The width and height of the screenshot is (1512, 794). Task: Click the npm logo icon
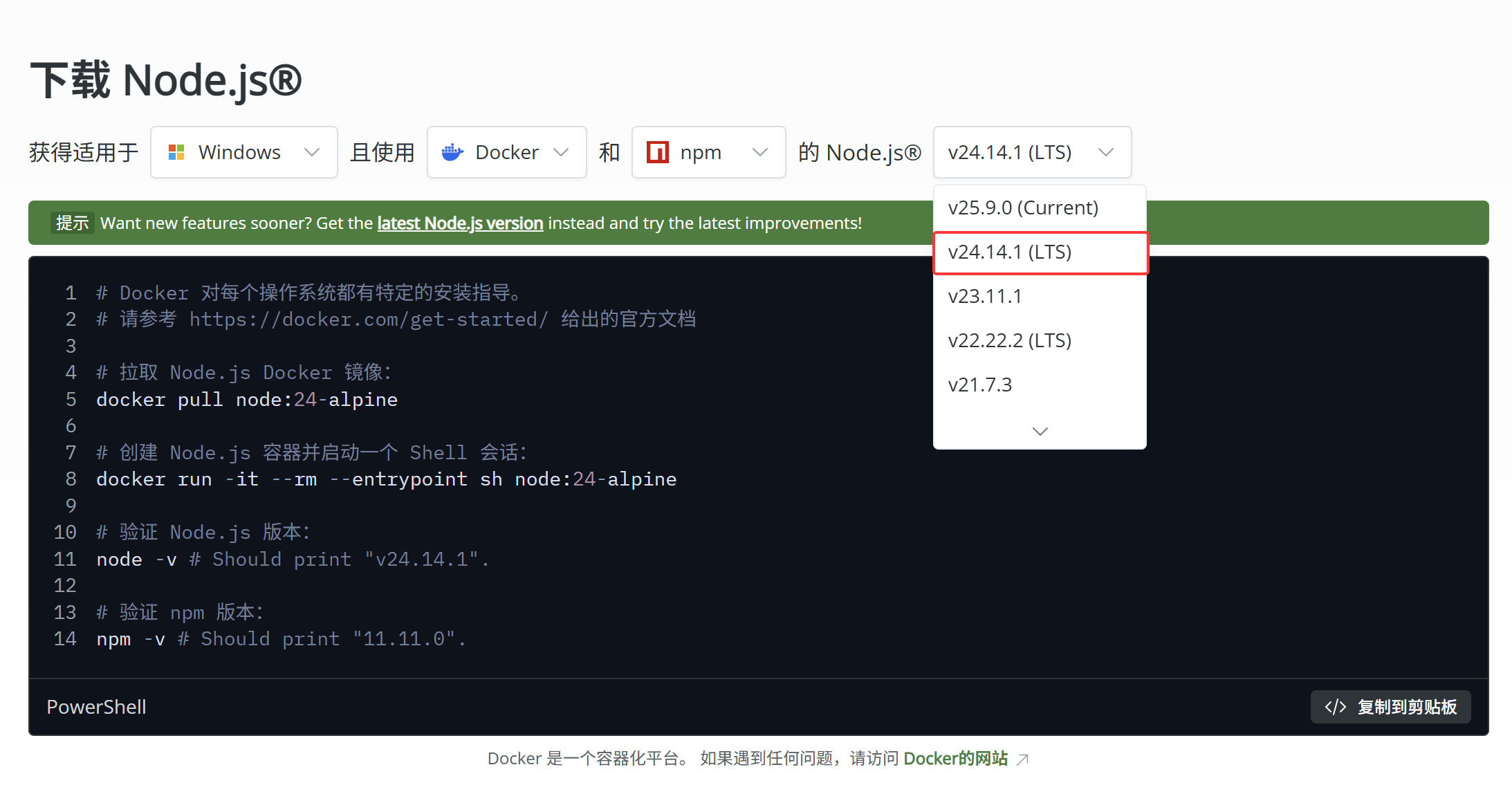(x=657, y=152)
